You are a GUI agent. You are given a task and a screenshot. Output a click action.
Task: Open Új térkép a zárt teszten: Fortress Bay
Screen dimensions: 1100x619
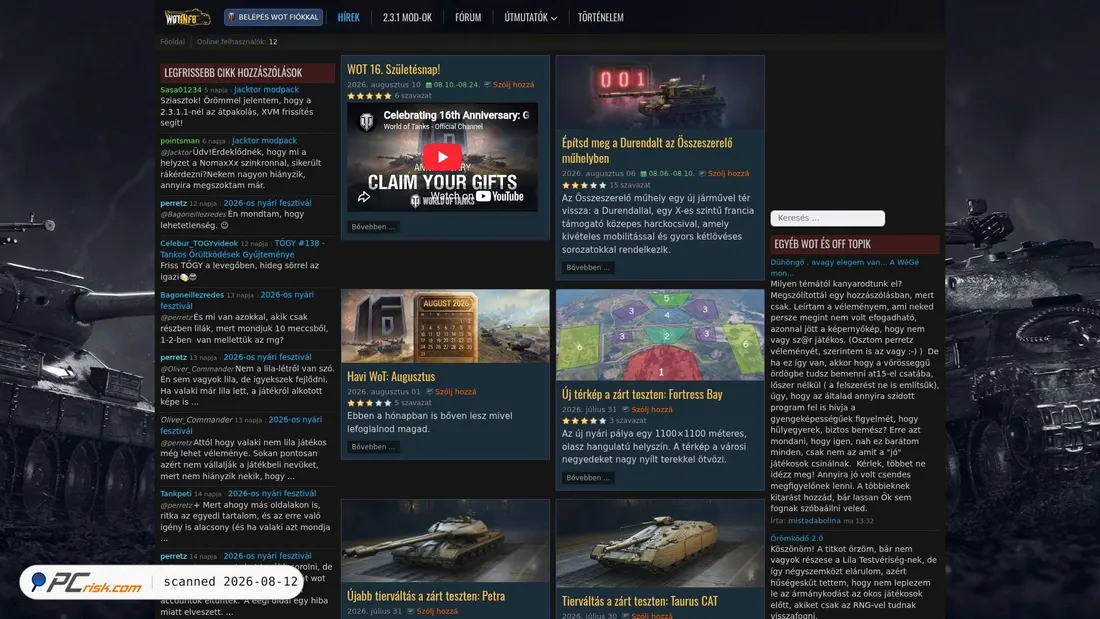[642, 394]
